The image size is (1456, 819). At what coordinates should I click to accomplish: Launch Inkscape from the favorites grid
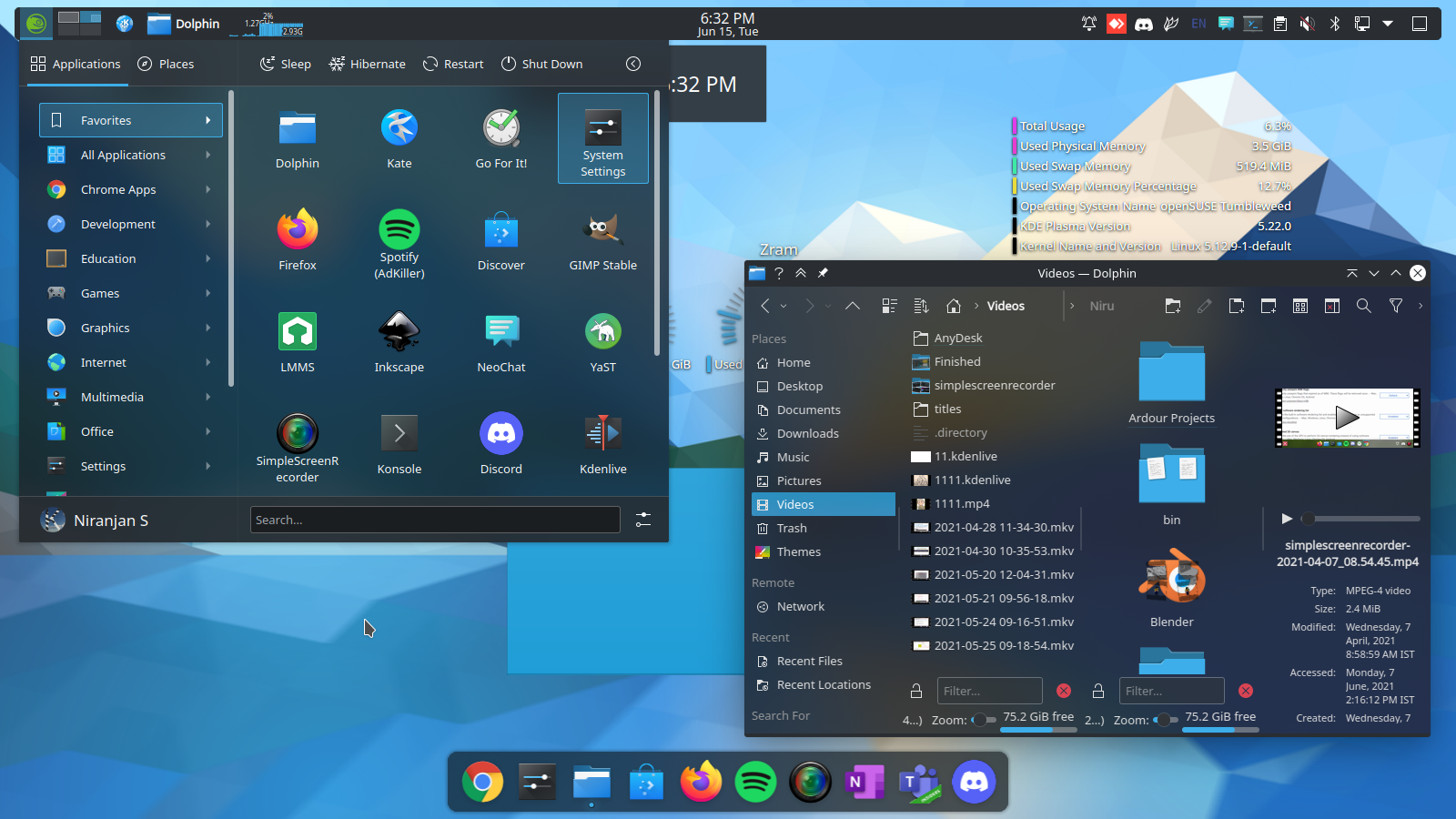tap(399, 344)
